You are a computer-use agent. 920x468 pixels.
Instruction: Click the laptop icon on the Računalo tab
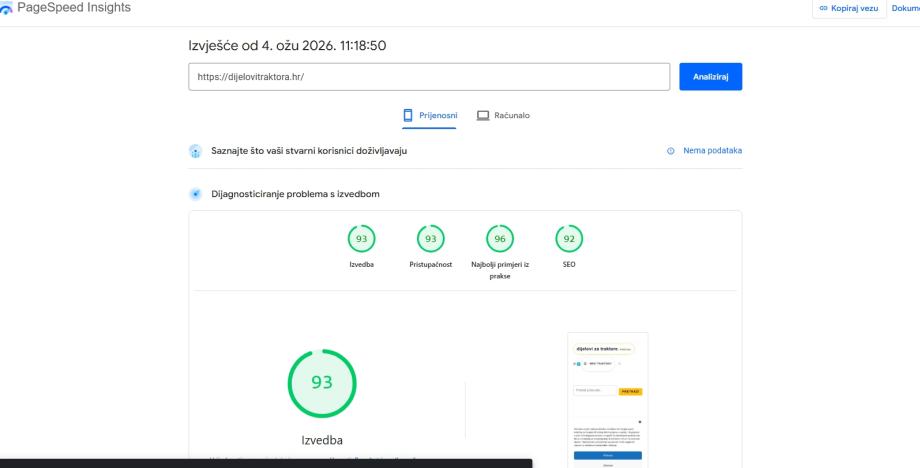[483, 116]
